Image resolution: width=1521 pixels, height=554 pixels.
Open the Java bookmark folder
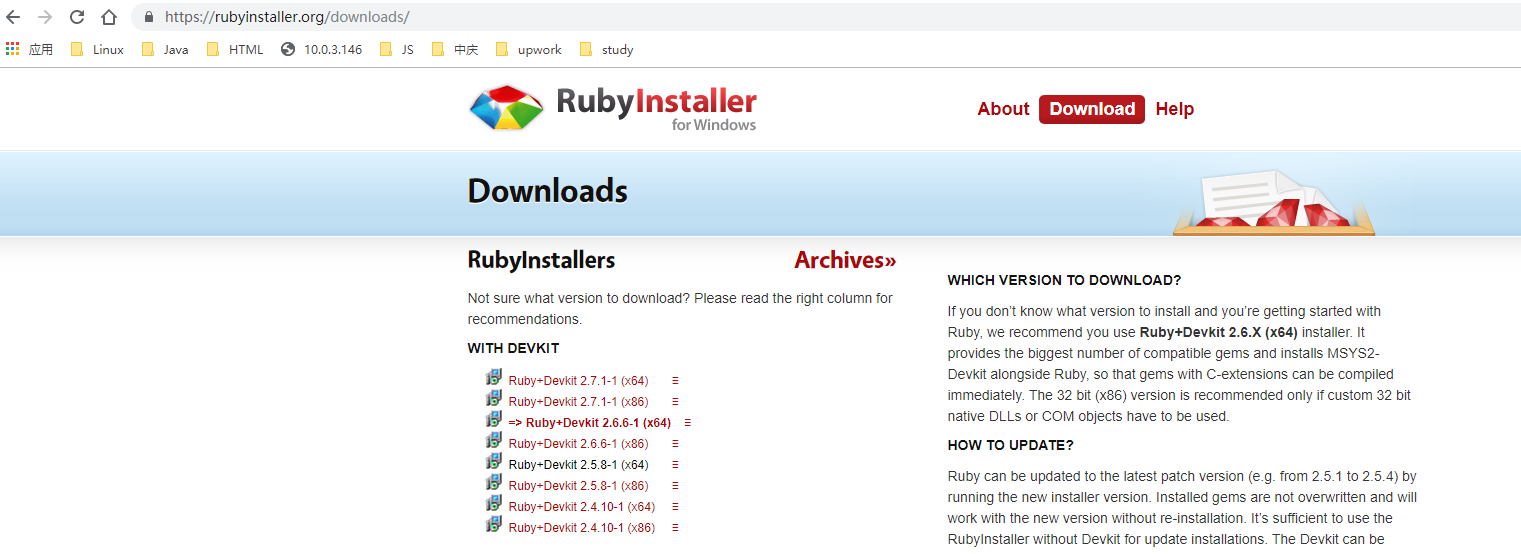click(x=165, y=49)
